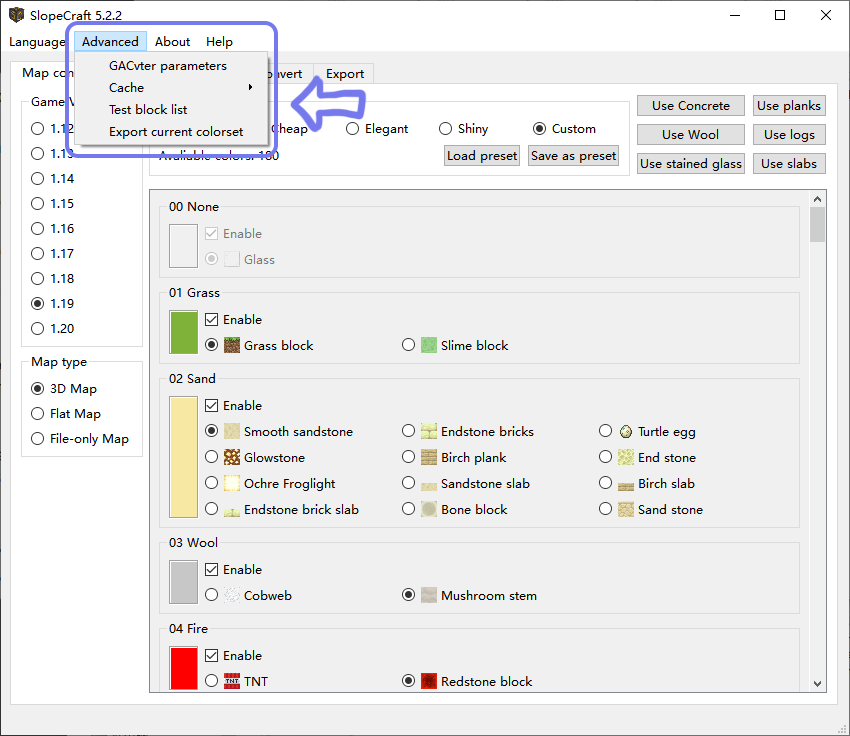Click the TNT block icon
850x736 pixels.
232,681
